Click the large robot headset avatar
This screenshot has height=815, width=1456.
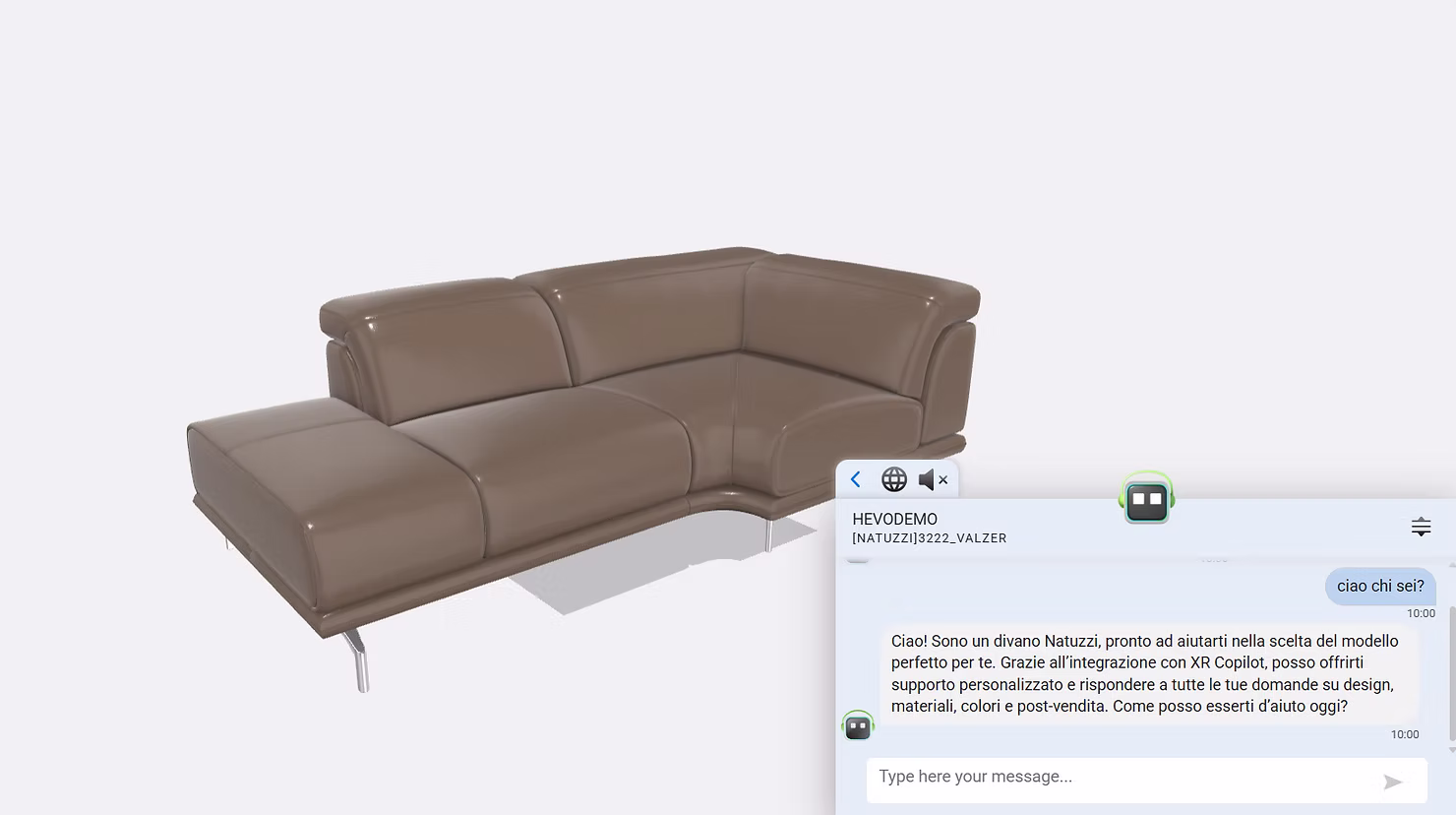[x=1146, y=499]
